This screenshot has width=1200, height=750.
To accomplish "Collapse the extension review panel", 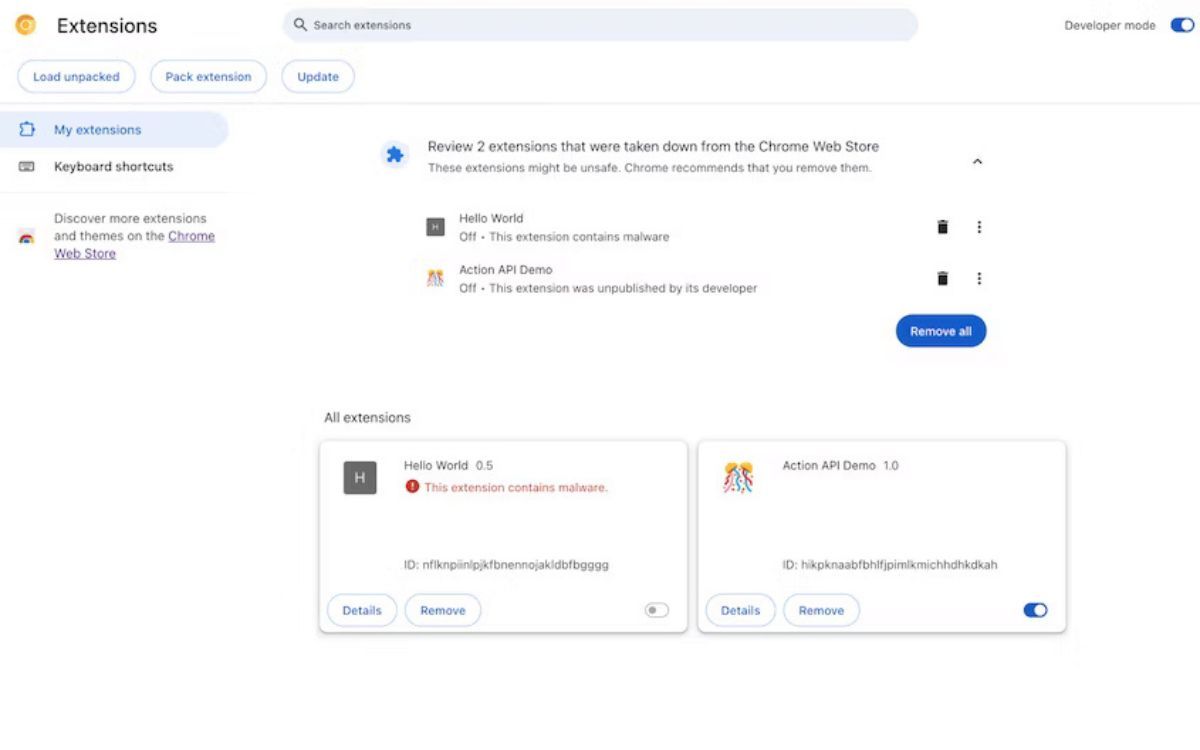I will click(x=977, y=162).
